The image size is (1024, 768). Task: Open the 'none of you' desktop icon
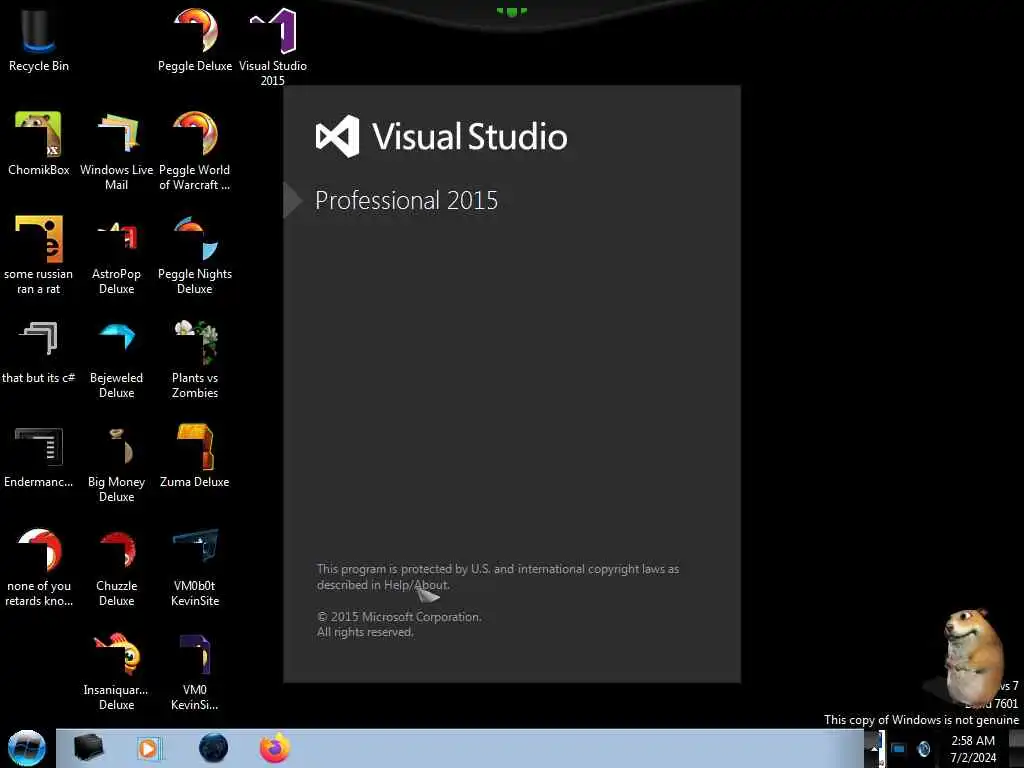point(39,567)
